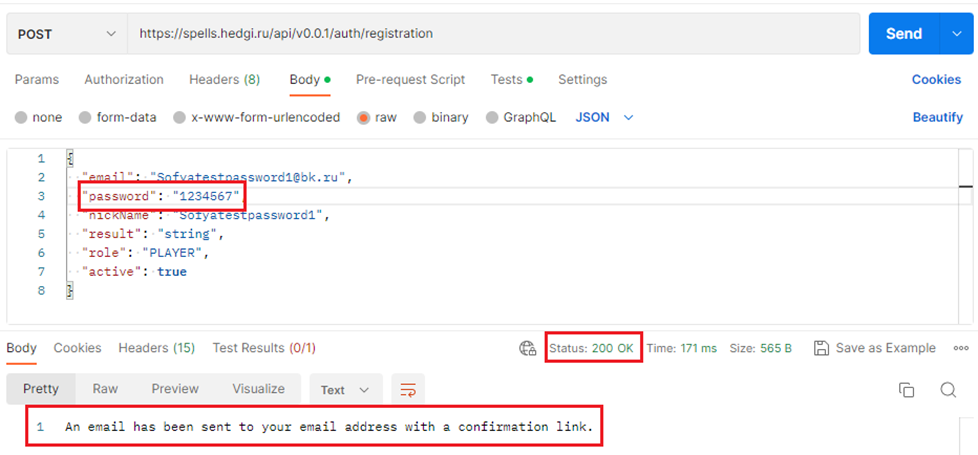Click the editor scrollbar marker
Viewport: 978px width, 455px height.
(x=966, y=187)
